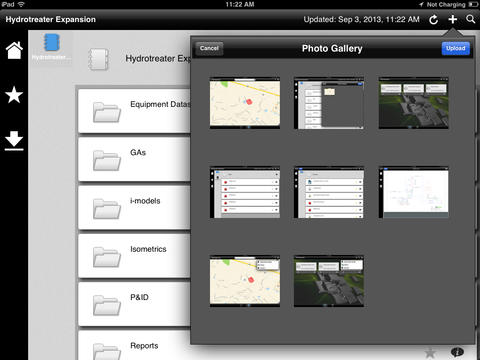480x360 pixels.
Task: Tap the GAs folder label
Action: point(138,153)
